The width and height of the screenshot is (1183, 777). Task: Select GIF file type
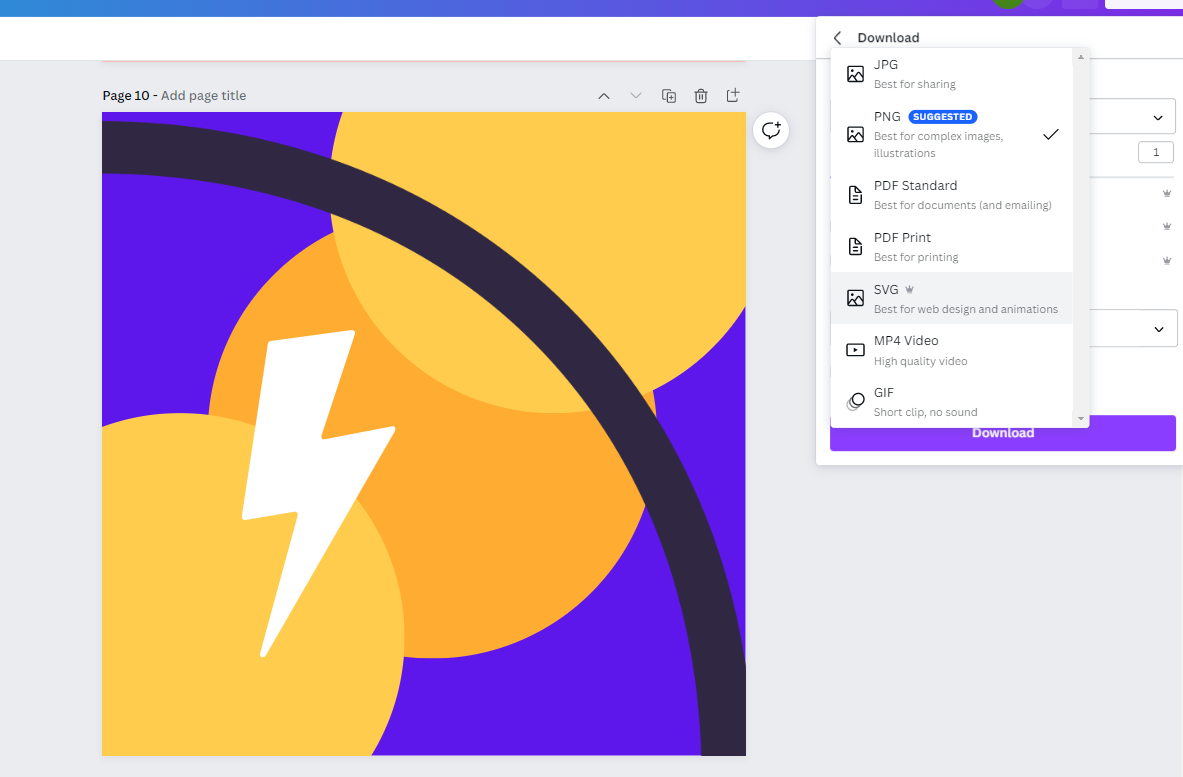click(x=951, y=402)
